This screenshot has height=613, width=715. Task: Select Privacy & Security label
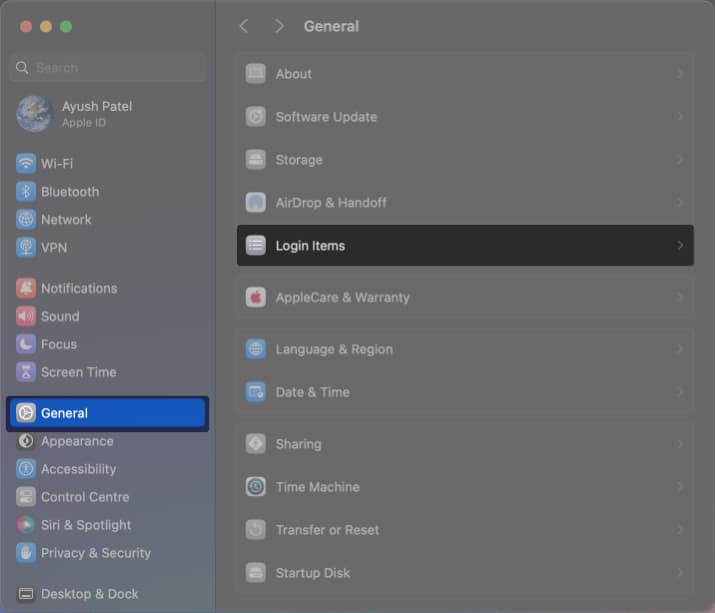[x=96, y=553]
